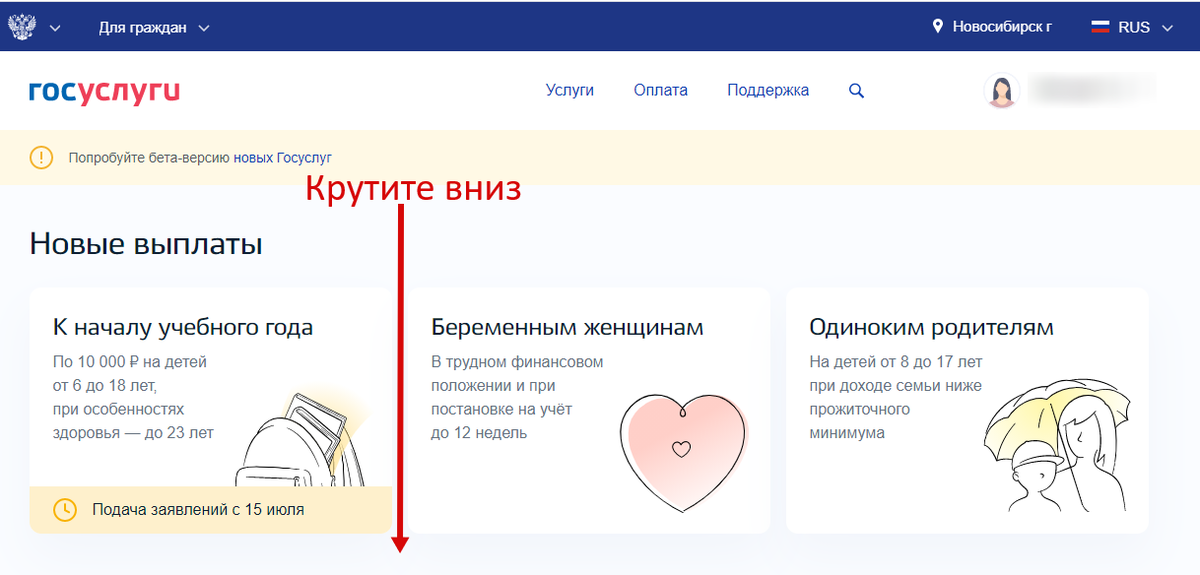Open the "Беременным женщинам" card title
Image resolution: width=1200 pixels, height=575 pixels.
[x=567, y=327]
